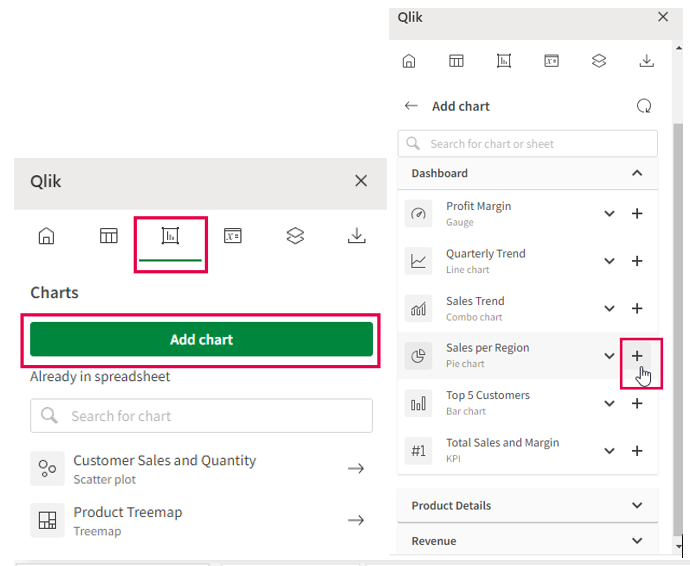Focus Search for chart or sheet field
This screenshot has width=690, height=566.
(x=528, y=143)
